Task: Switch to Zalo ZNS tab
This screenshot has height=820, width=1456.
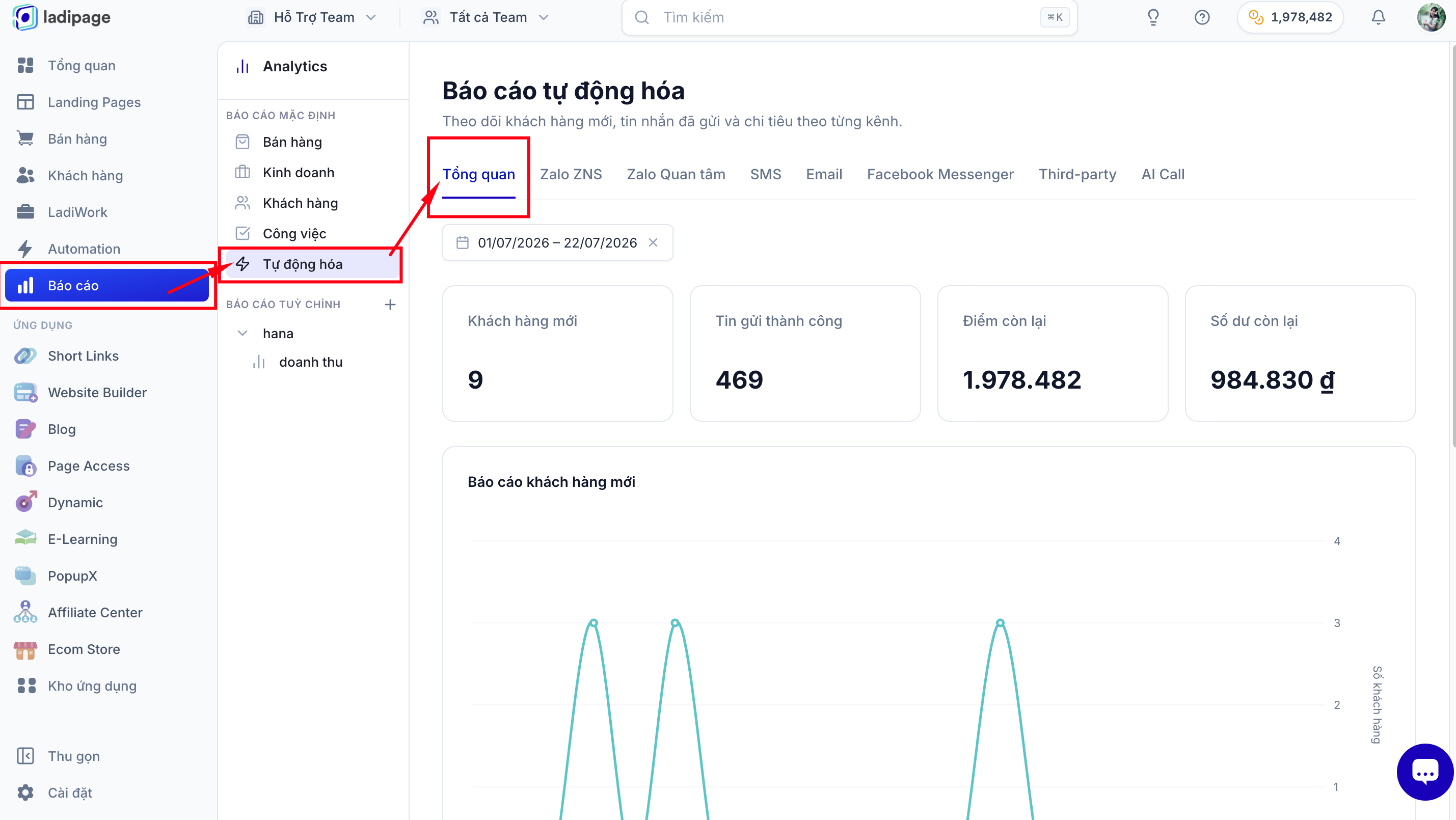Action: pyautogui.click(x=571, y=175)
